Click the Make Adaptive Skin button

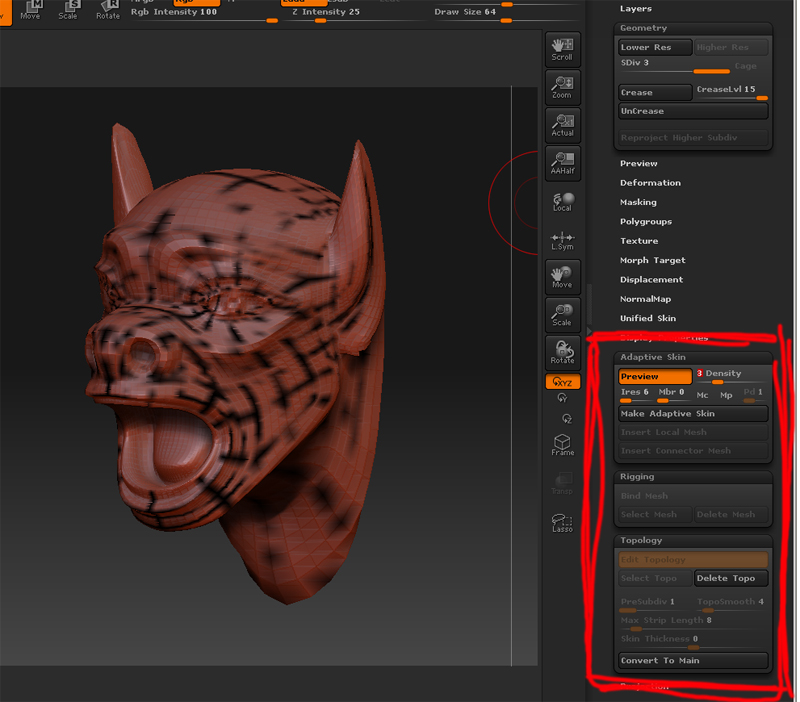click(693, 413)
